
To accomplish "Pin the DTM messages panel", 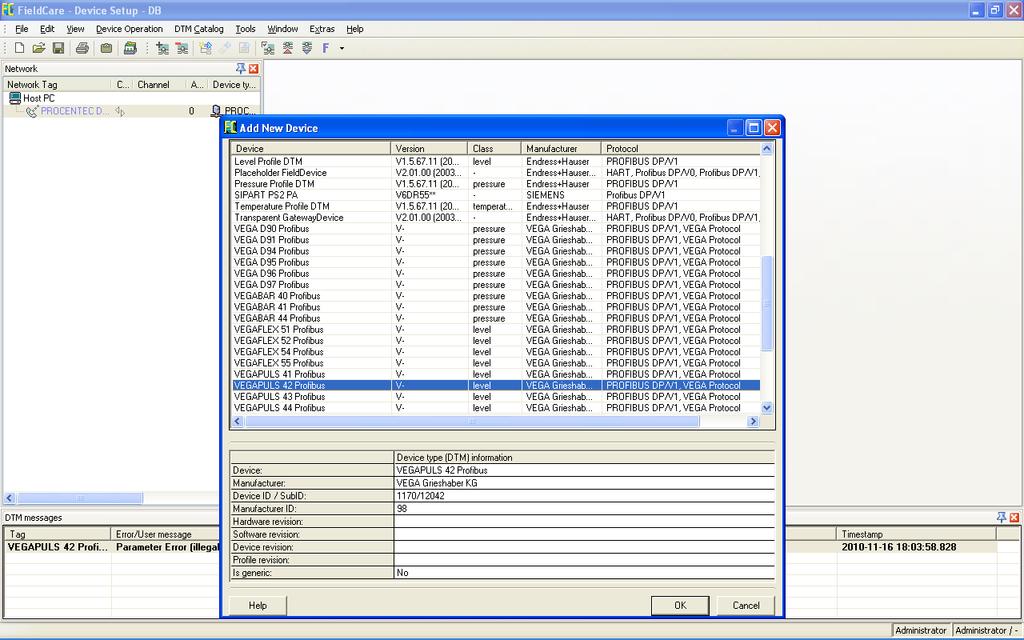I will coord(1001,517).
